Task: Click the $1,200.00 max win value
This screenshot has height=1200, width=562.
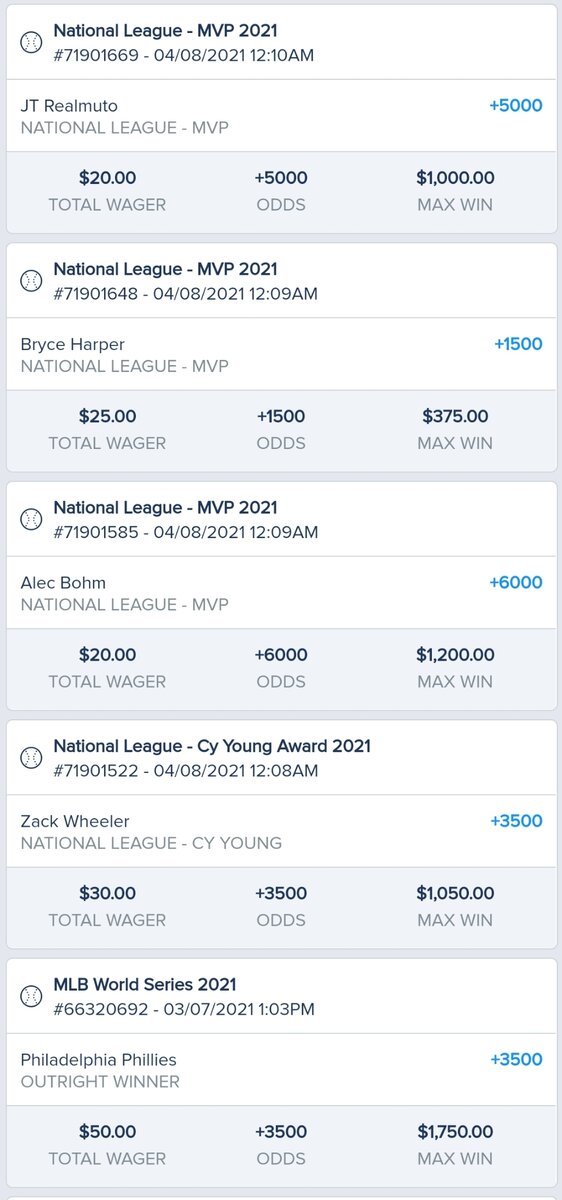Action: click(x=455, y=655)
